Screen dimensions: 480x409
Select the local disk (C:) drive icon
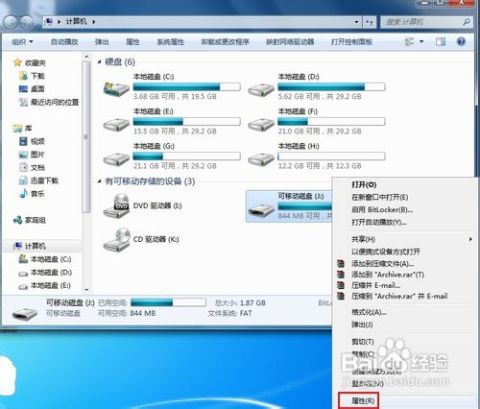click(116, 89)
